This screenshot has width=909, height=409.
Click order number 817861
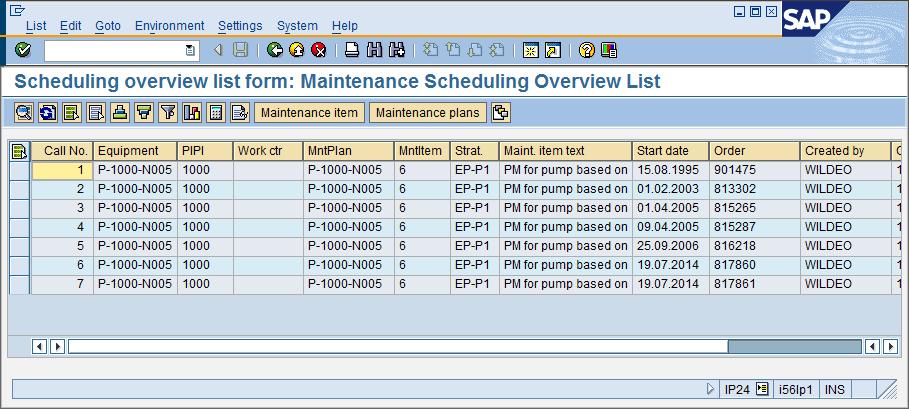pyautogui.click(x=735, y=284)
